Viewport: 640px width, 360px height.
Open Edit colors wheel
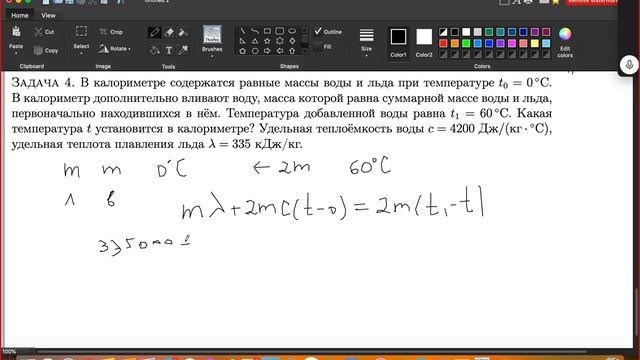click(x=565, y=42)
